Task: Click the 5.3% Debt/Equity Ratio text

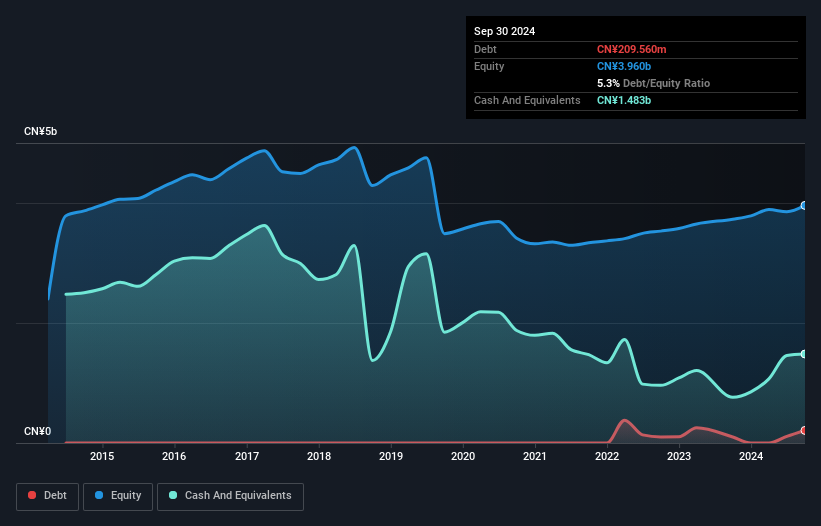Action: (x=653, y=83)
